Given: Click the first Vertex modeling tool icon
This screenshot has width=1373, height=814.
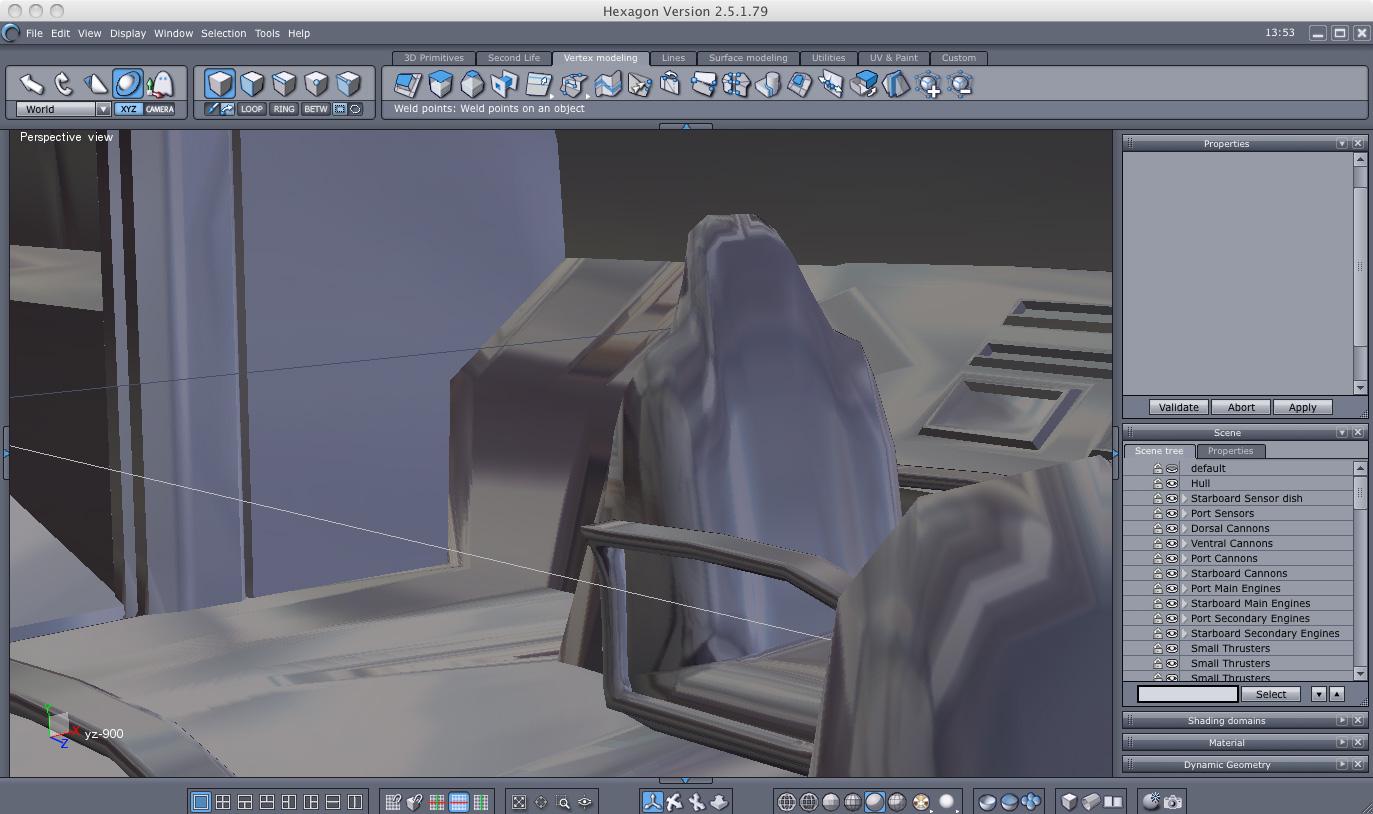Looking at the screenshot, I should click(407, 84).
